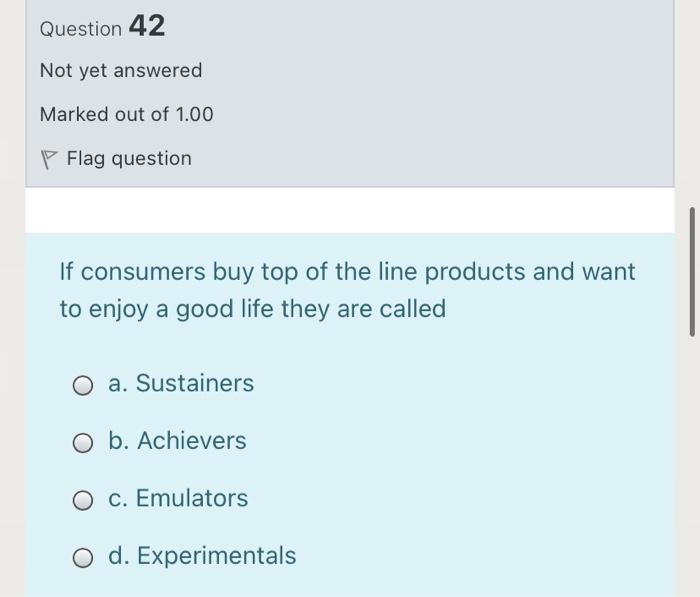Mark the radio button for option c

(x=83, y=500)
